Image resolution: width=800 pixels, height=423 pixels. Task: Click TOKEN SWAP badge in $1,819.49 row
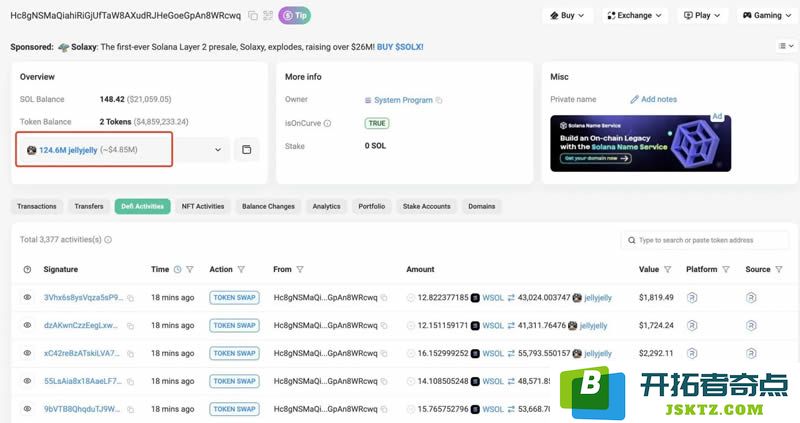pyautogui.click(x=234, y=297)
